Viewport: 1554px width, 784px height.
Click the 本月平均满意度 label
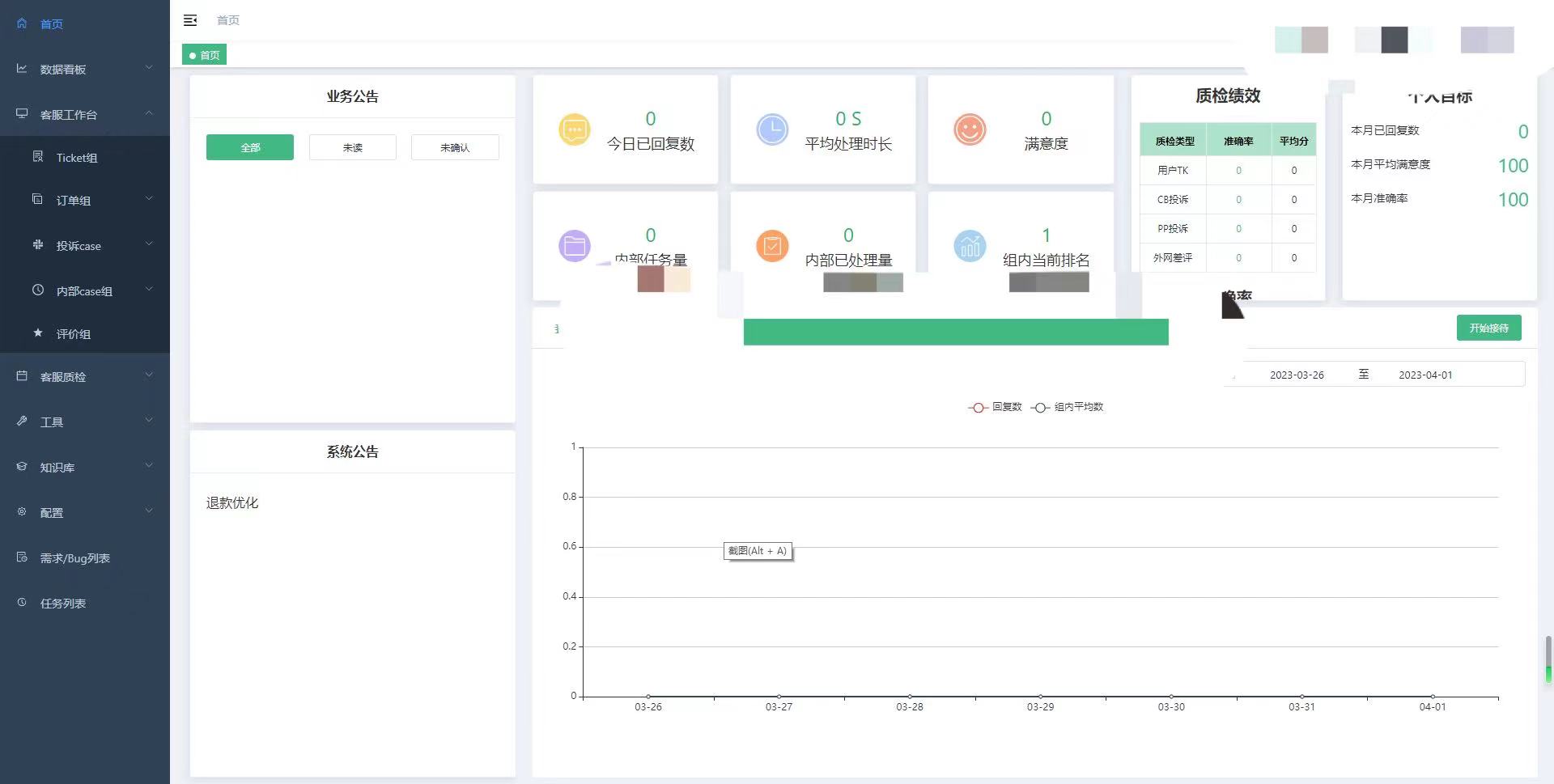point(1391,164)
